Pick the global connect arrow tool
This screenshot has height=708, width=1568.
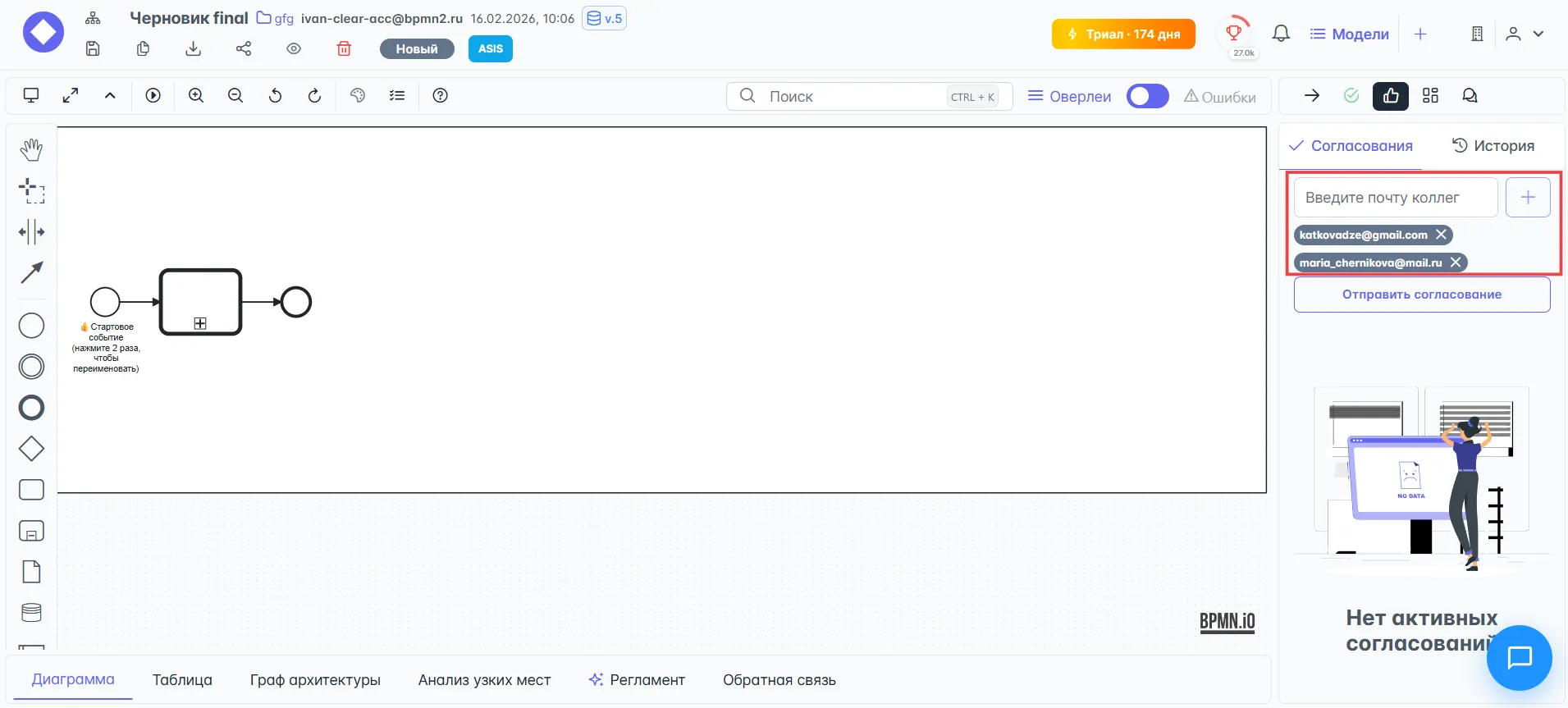31,272
